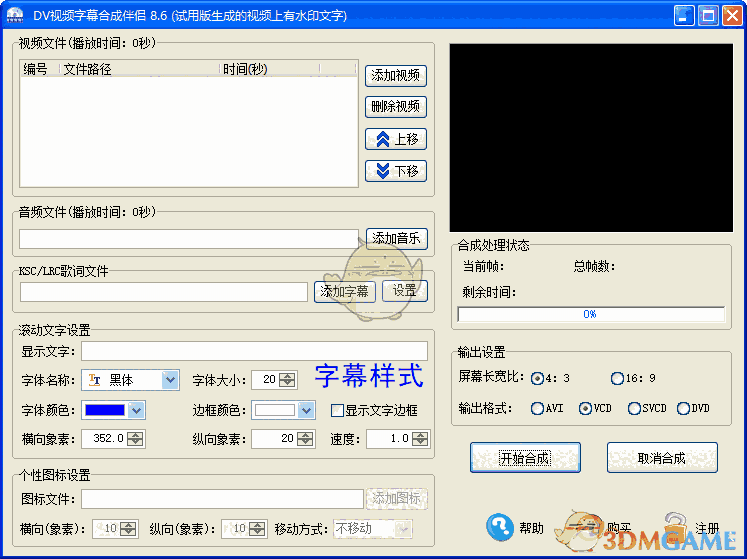
Task: Select VCD output format
Action: 585,408
